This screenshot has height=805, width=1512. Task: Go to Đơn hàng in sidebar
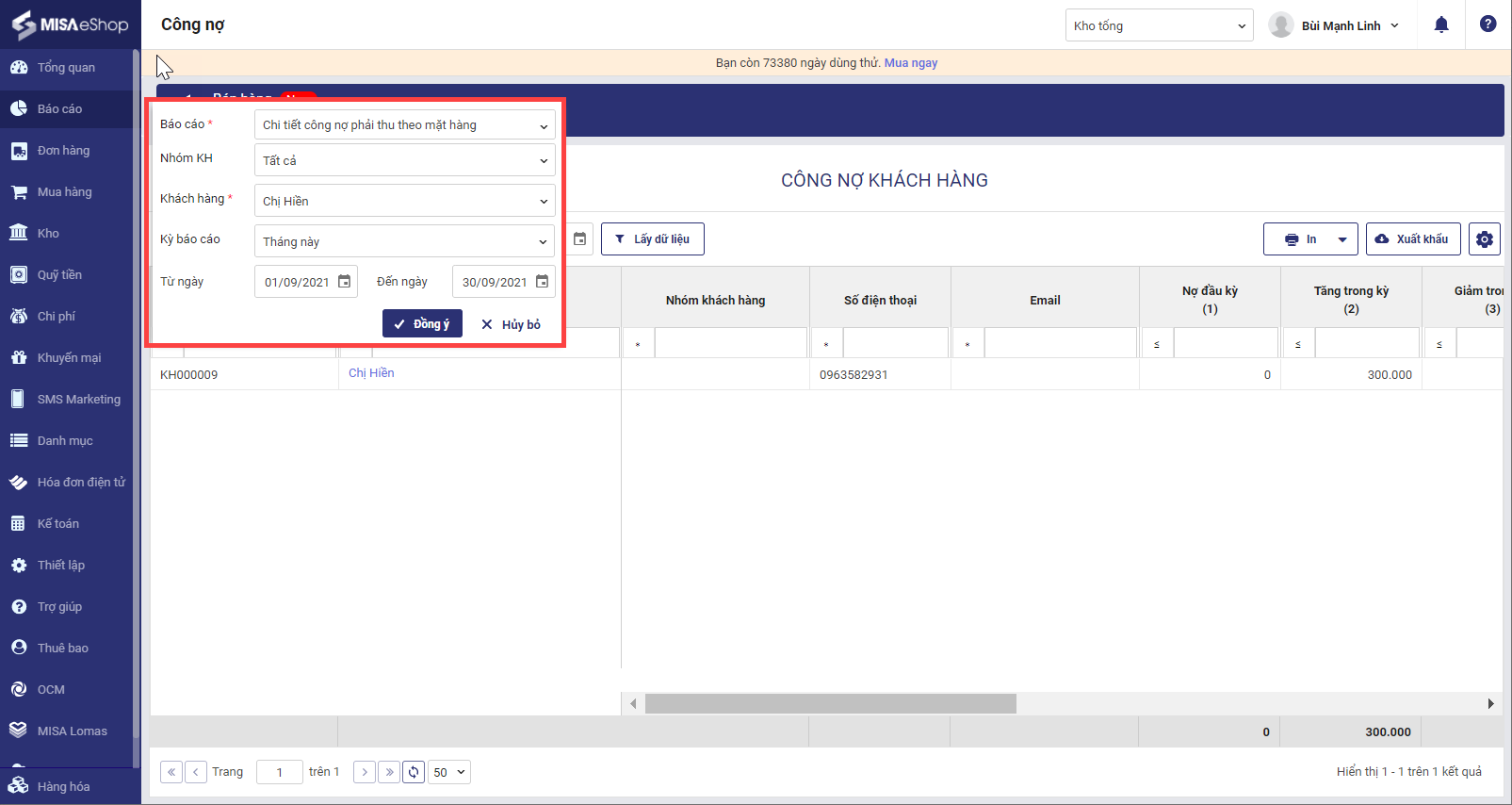pos(66,151)
